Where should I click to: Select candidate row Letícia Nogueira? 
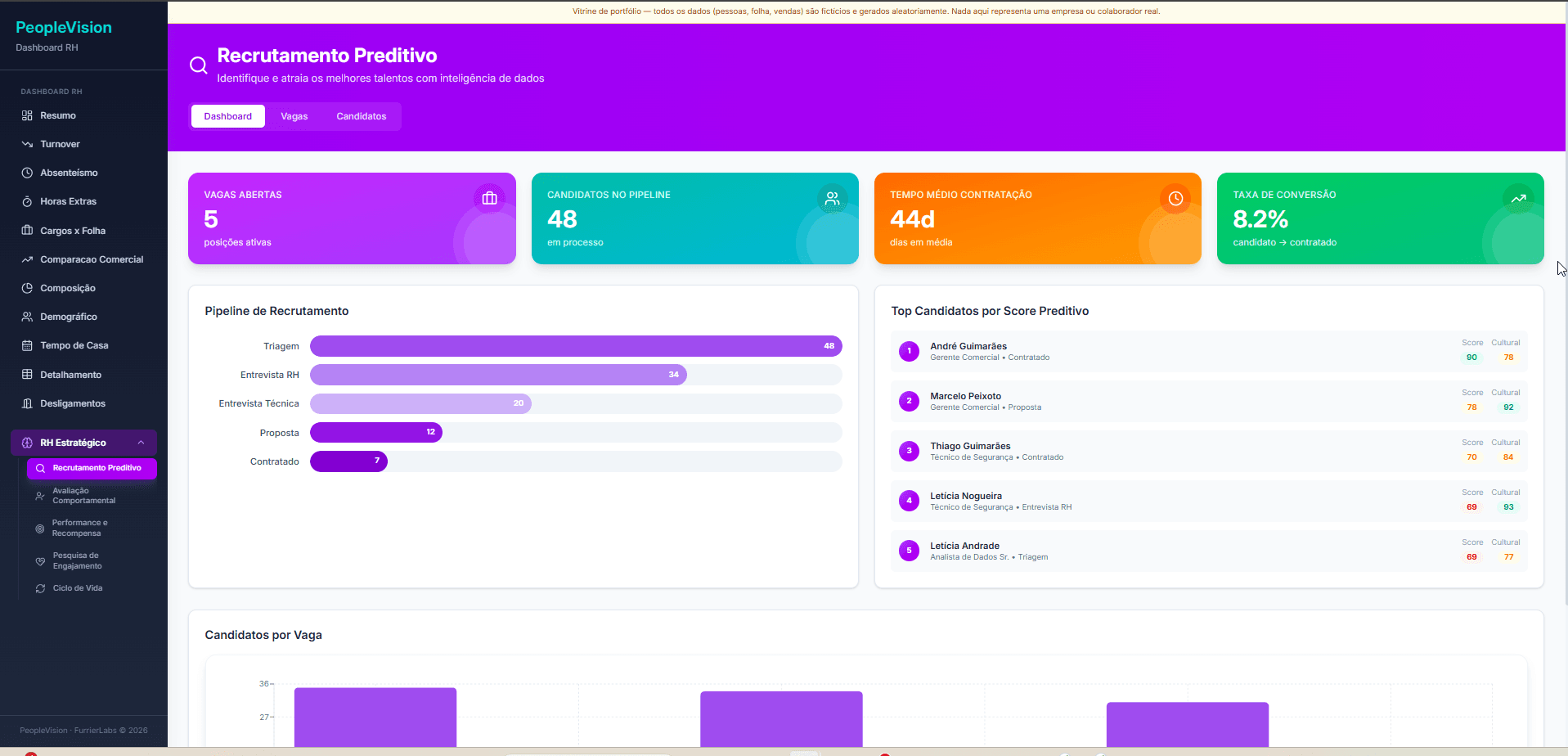coord(1208,501)
